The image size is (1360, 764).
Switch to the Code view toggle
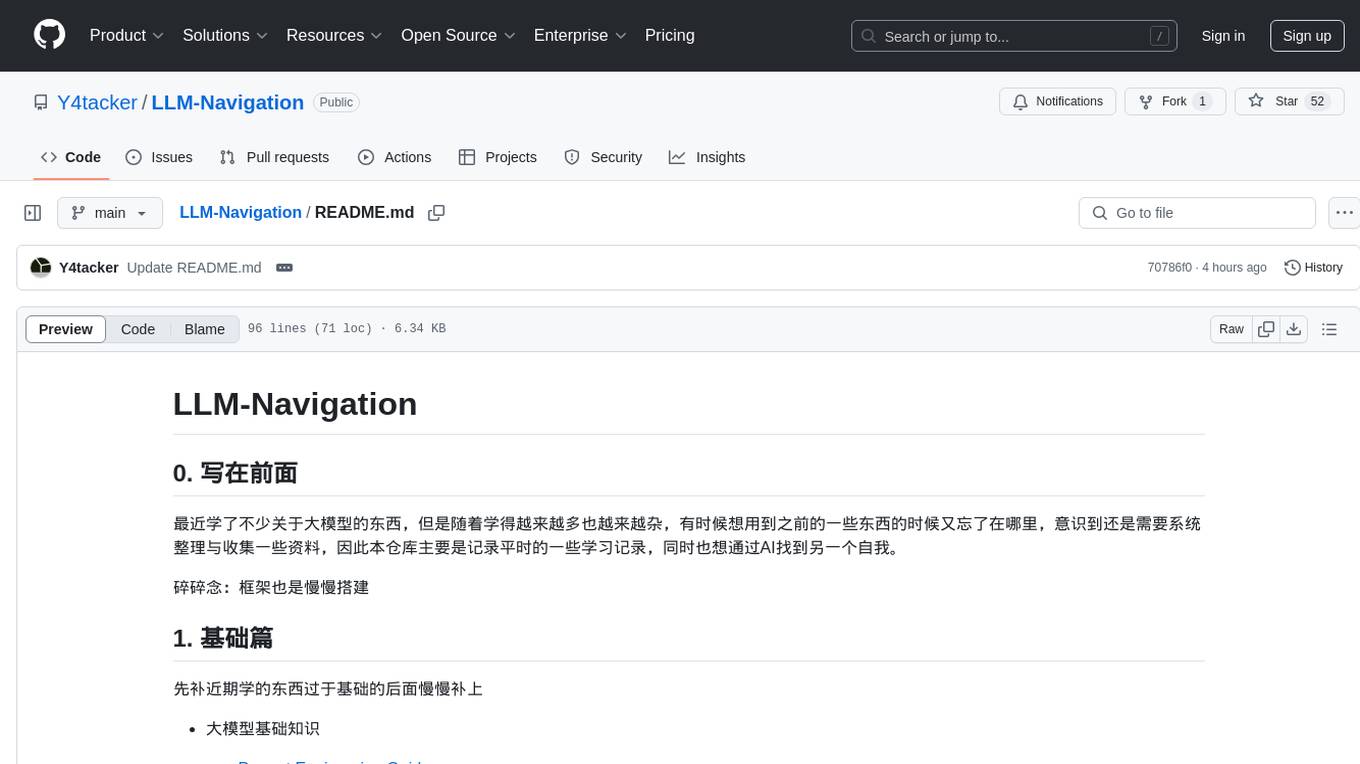click(138, 329)
